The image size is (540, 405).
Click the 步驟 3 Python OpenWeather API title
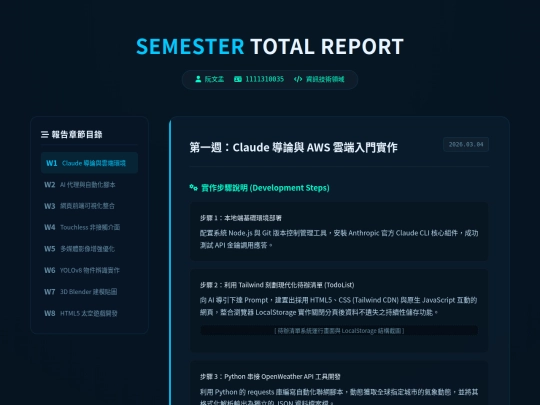coord(270,377)
